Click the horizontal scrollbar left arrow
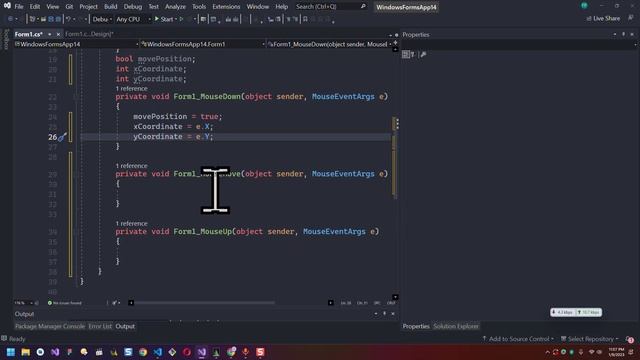This screenshot has width=640, height=360. click(131, 303)
